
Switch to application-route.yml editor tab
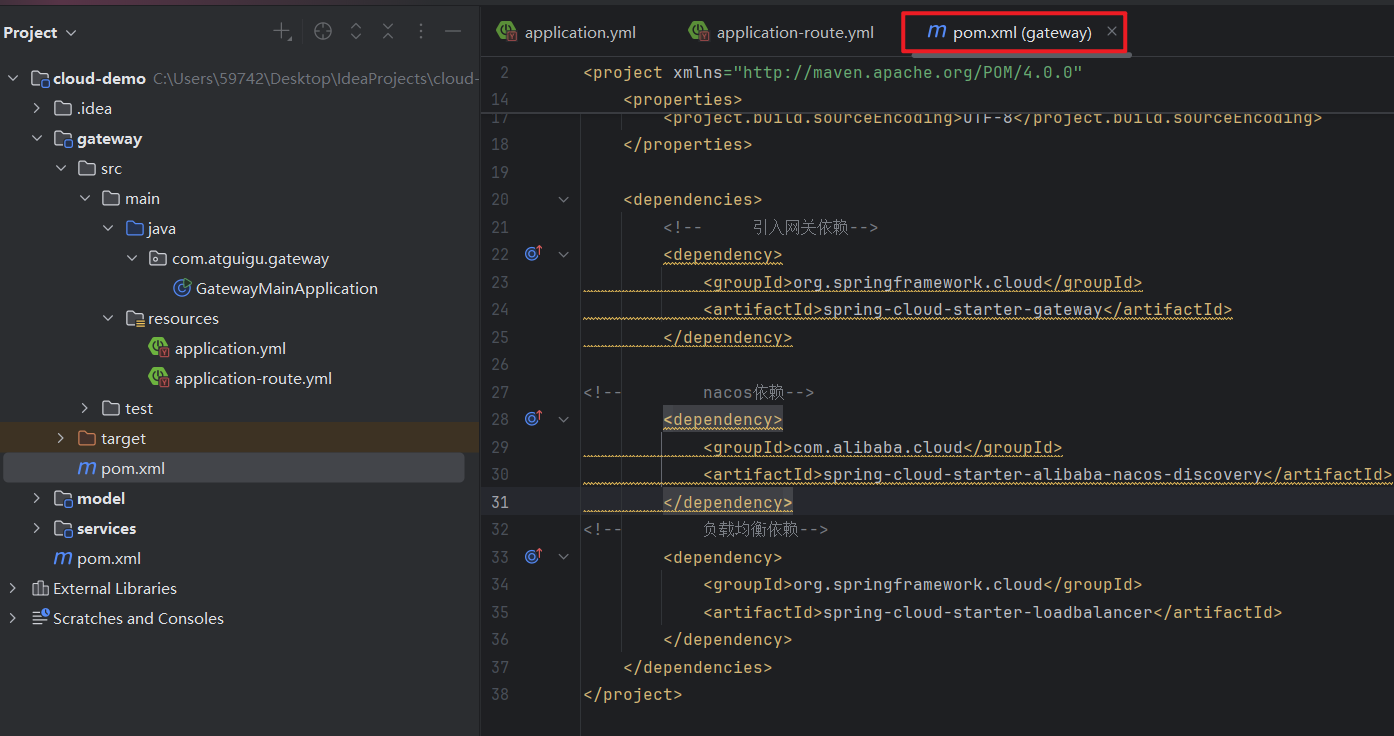pyautogui.click(x=781, y=32)
